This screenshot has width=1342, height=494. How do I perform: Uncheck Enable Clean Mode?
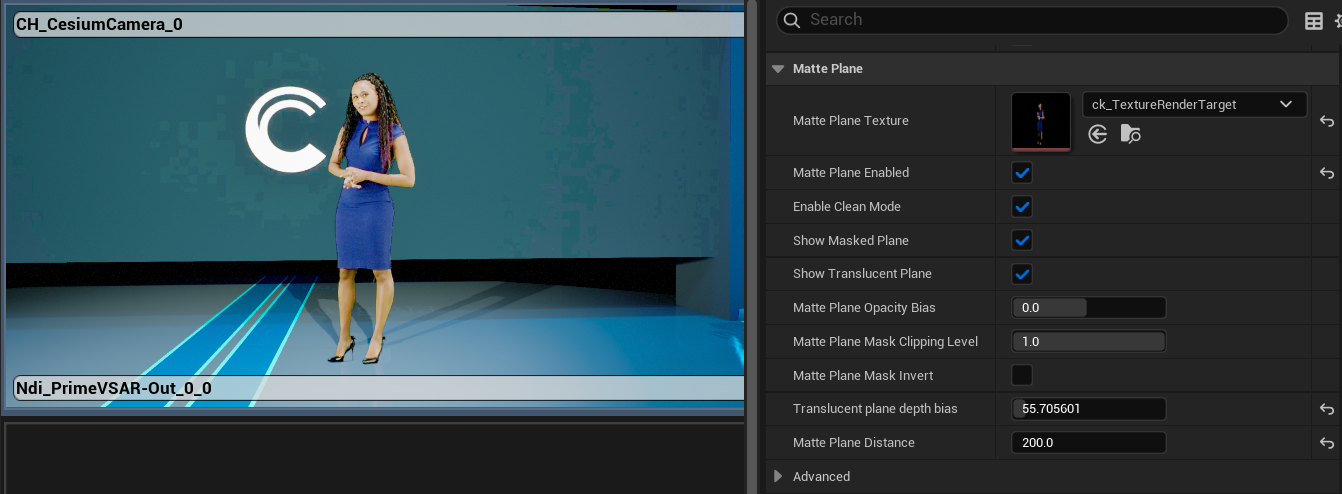[x=1022, y=207]
